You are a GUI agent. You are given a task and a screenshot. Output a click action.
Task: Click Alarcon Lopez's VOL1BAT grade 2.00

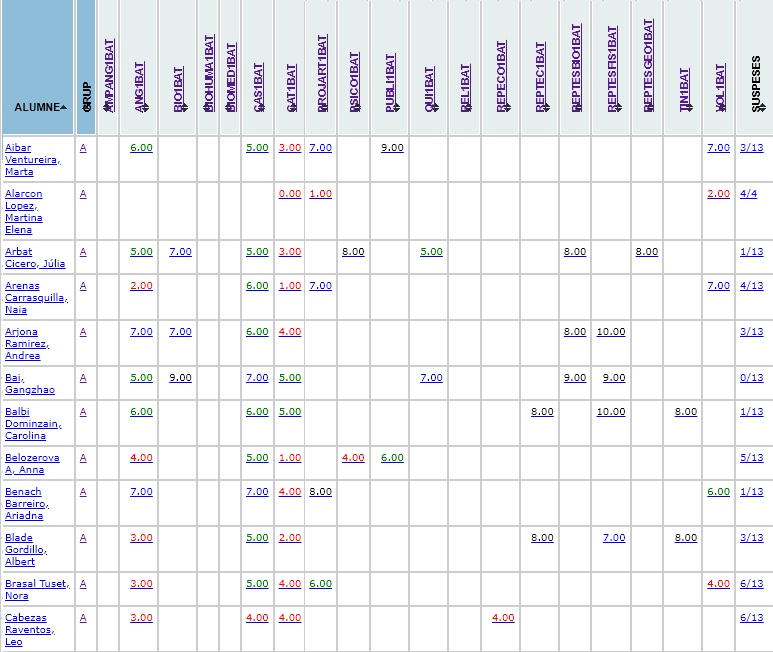(718, 194)
